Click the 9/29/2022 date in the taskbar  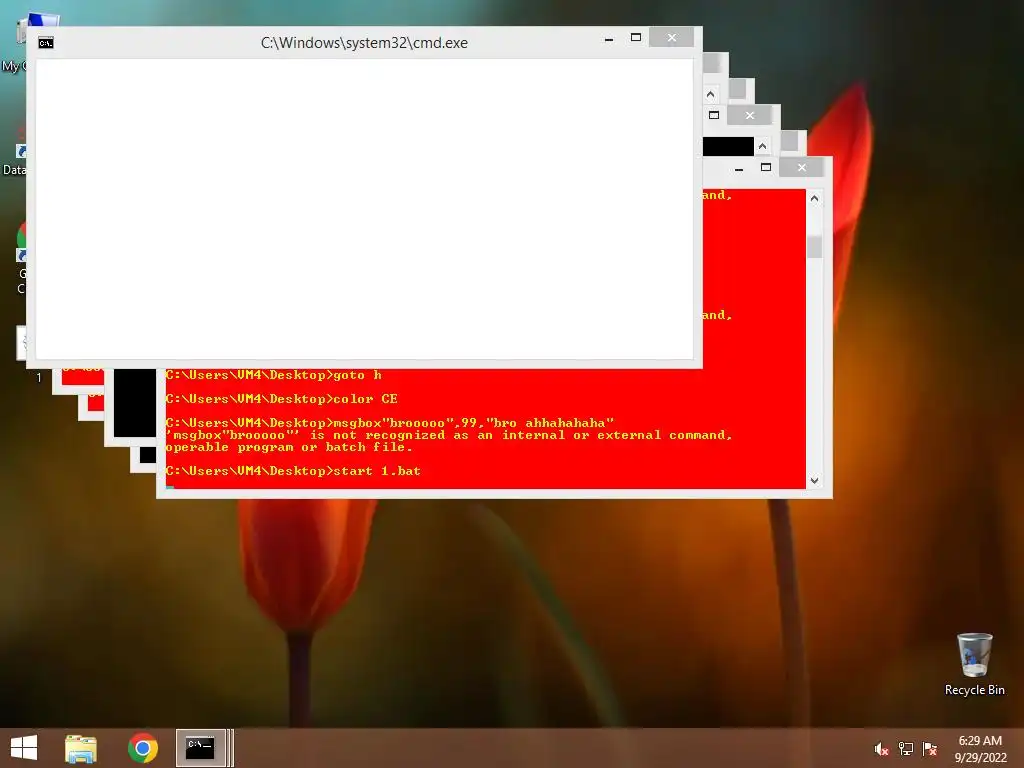[x=980, y=758]
